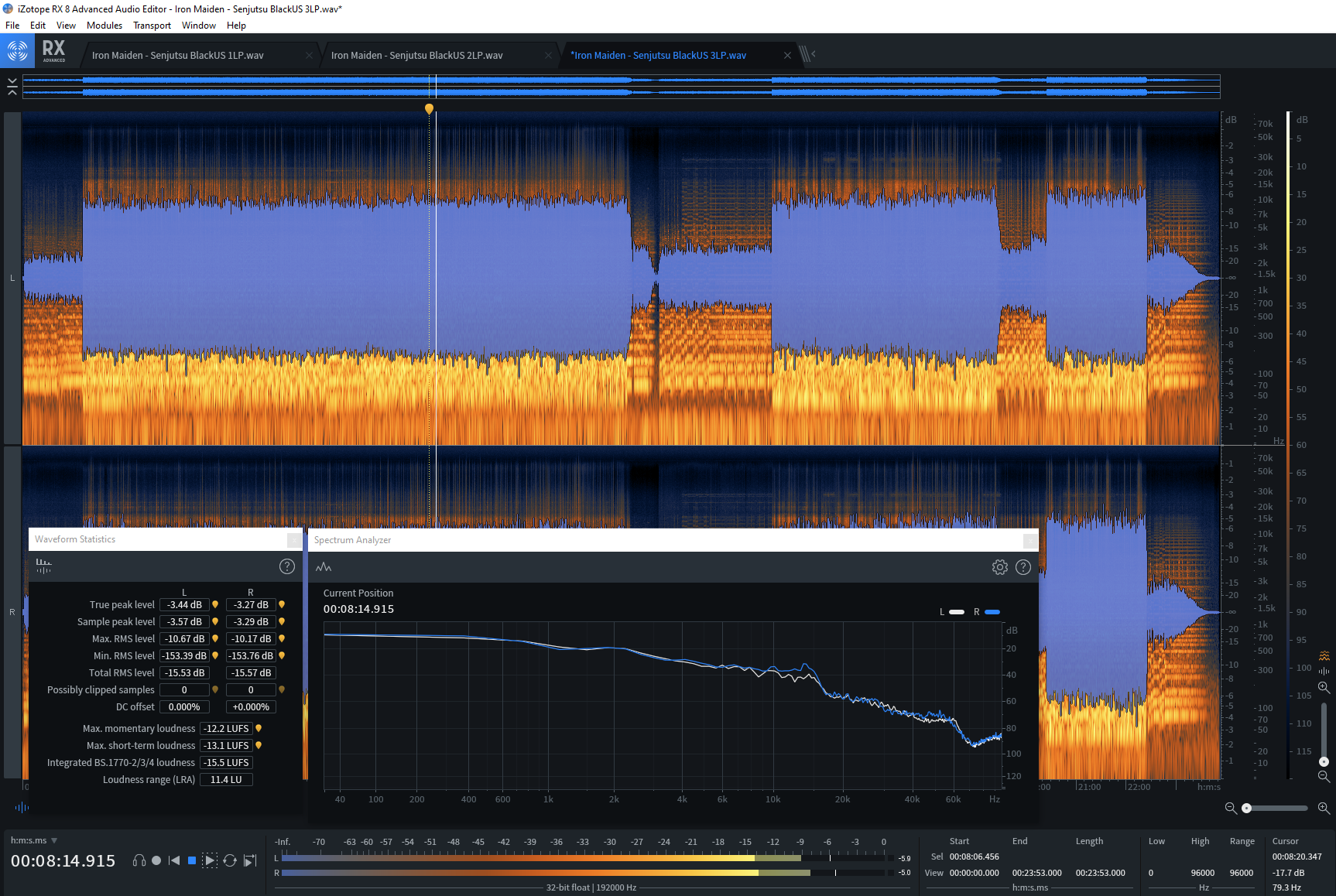
Task: Jump to Max. RMS level L marker
Action: [x=215, y=638]
